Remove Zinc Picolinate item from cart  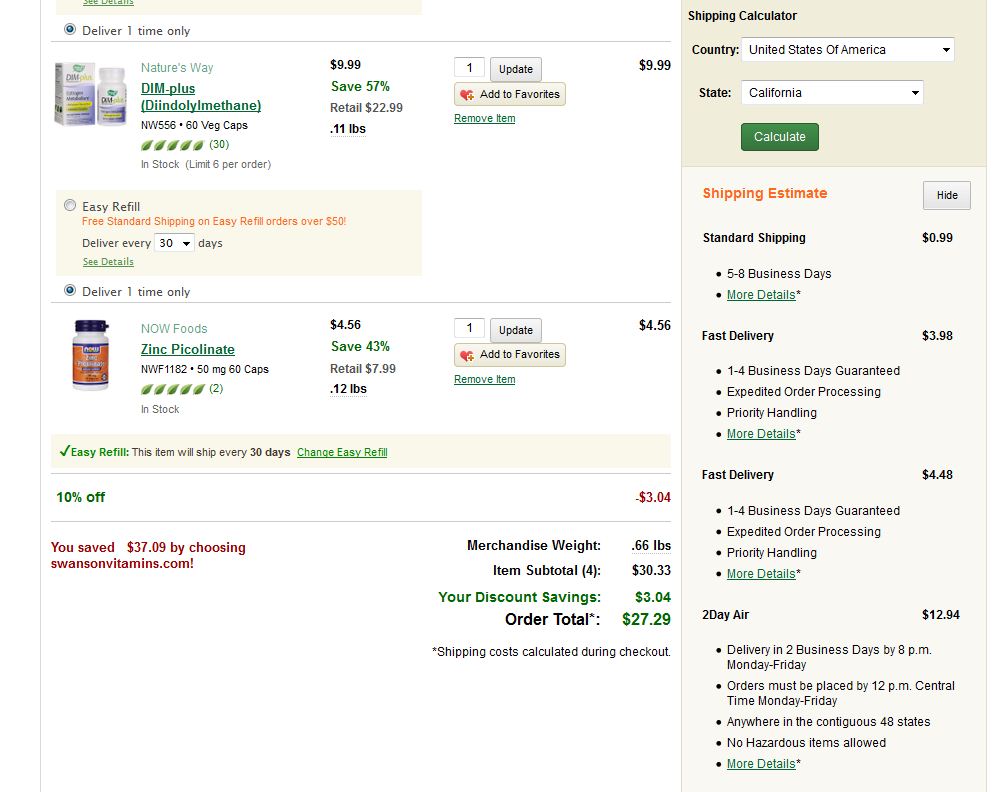coord(485,379)
